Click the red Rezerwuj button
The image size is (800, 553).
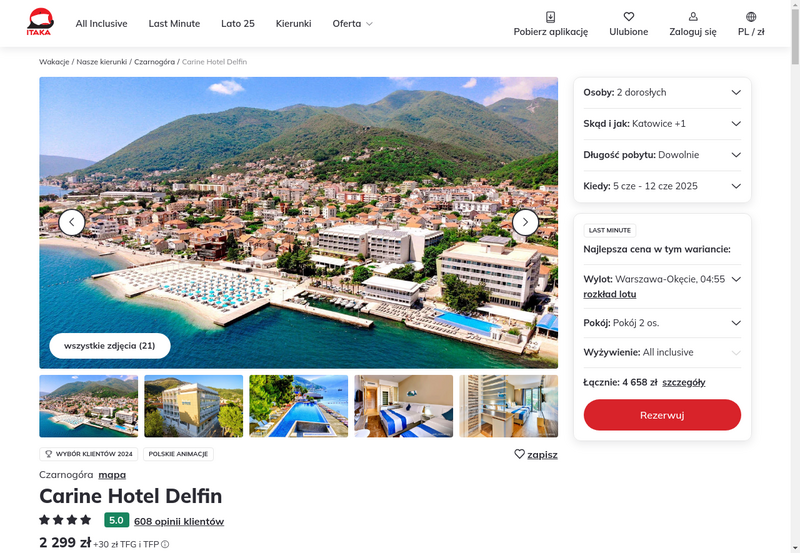click(x=662, y=415)
